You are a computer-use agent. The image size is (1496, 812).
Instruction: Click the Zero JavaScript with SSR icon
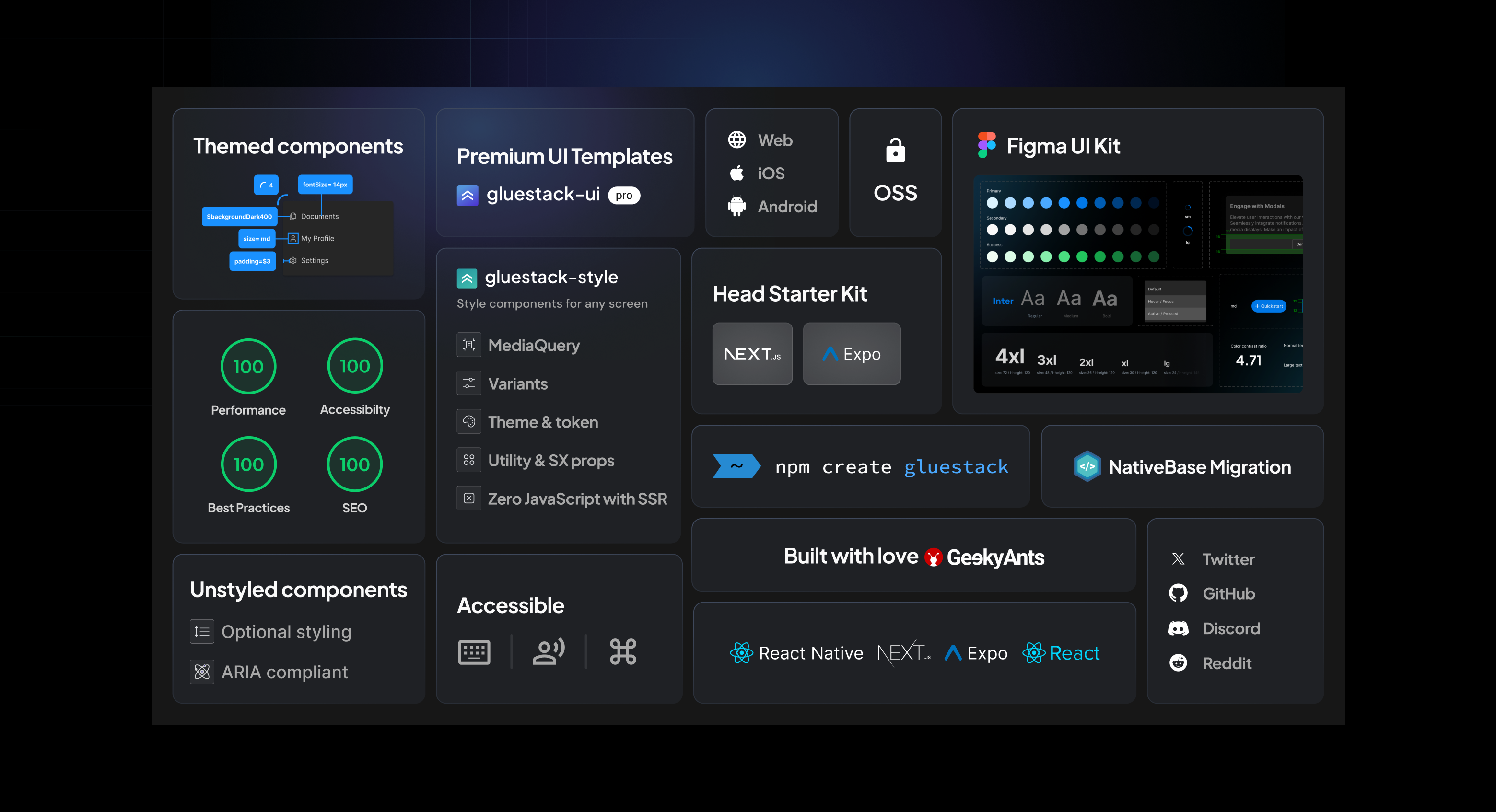point(468,498)
